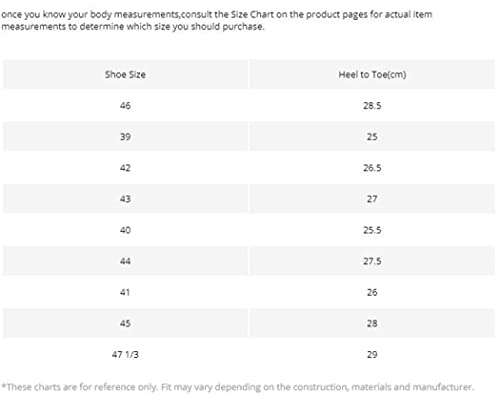500x396 pixels.
Task: Click the 27.5 heel to toe value
Action: [372, 261]
